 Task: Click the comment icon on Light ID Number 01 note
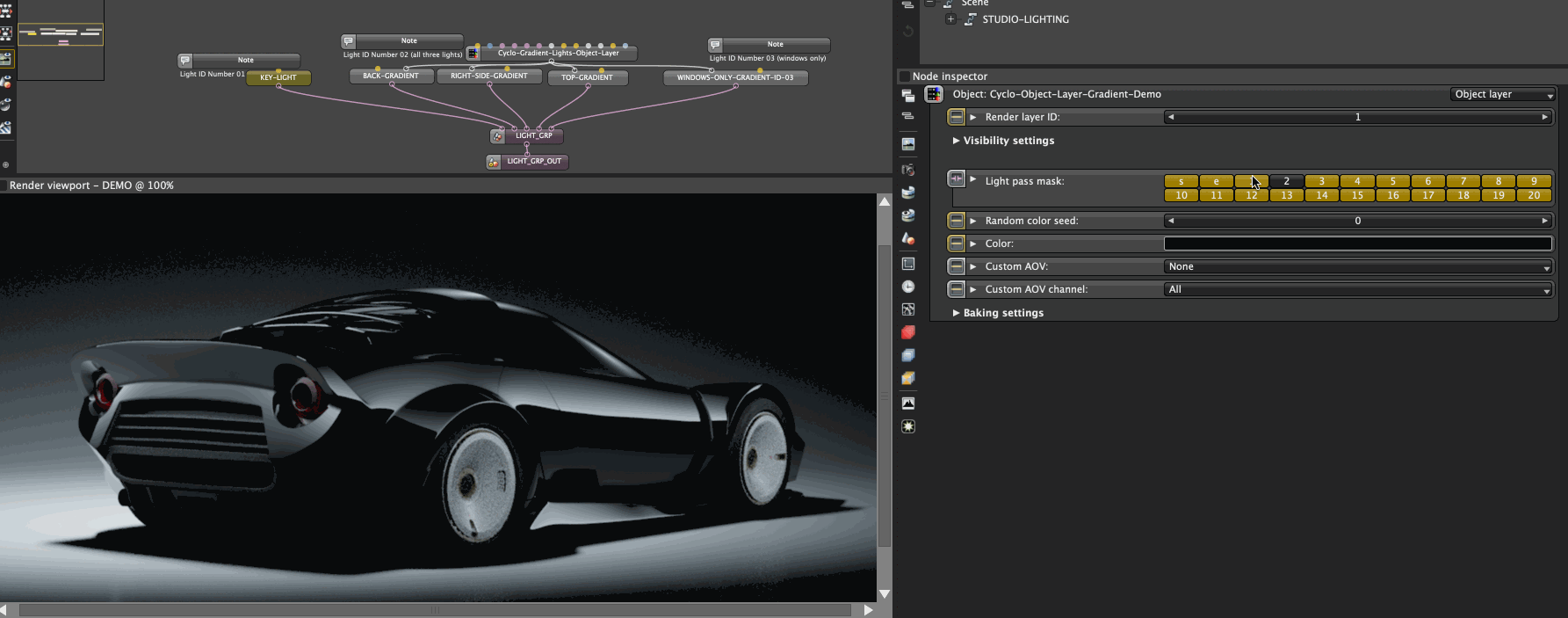pos(184,61)
